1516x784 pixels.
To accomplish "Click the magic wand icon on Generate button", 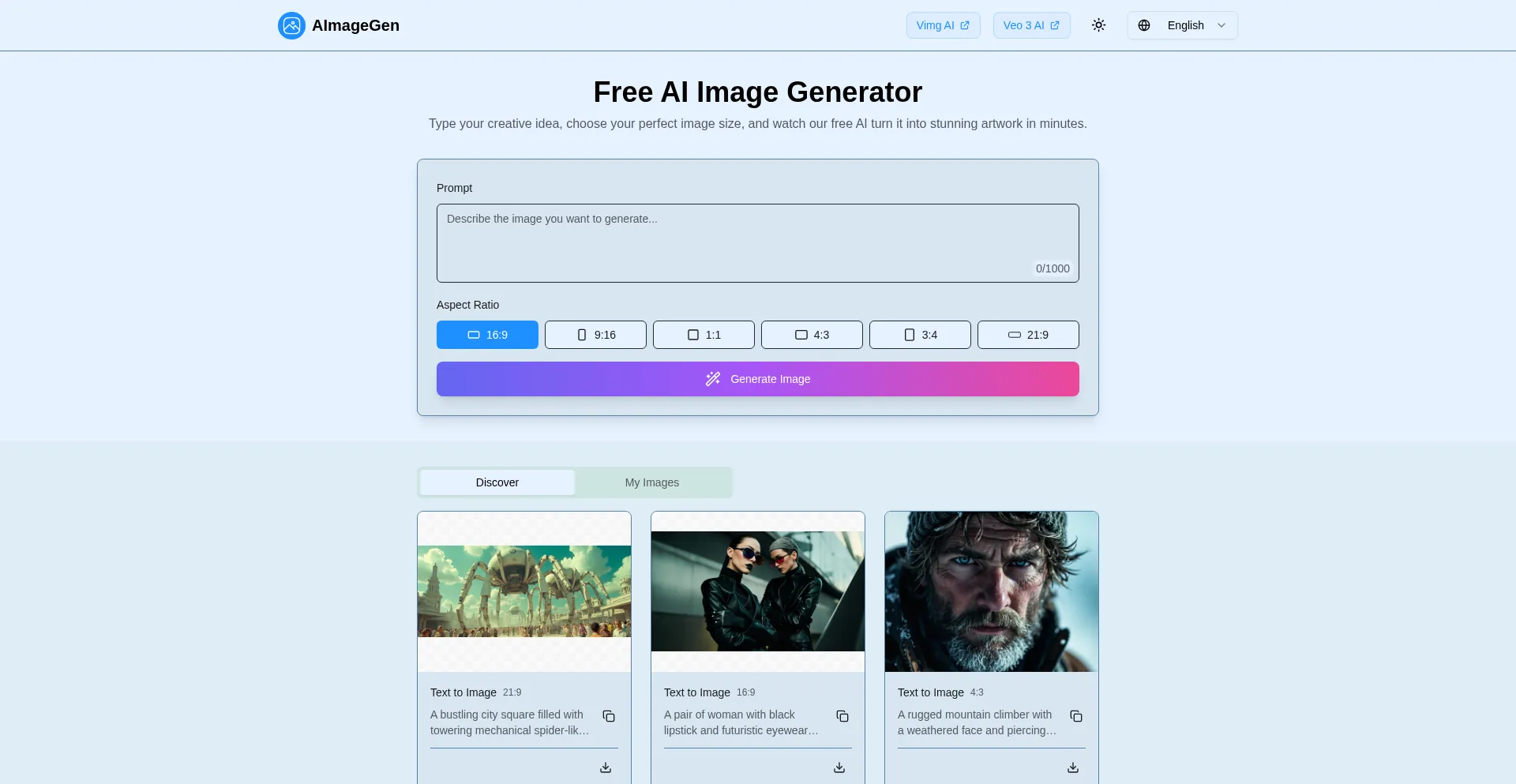I will pyautogui.click(x=713, y=379).
